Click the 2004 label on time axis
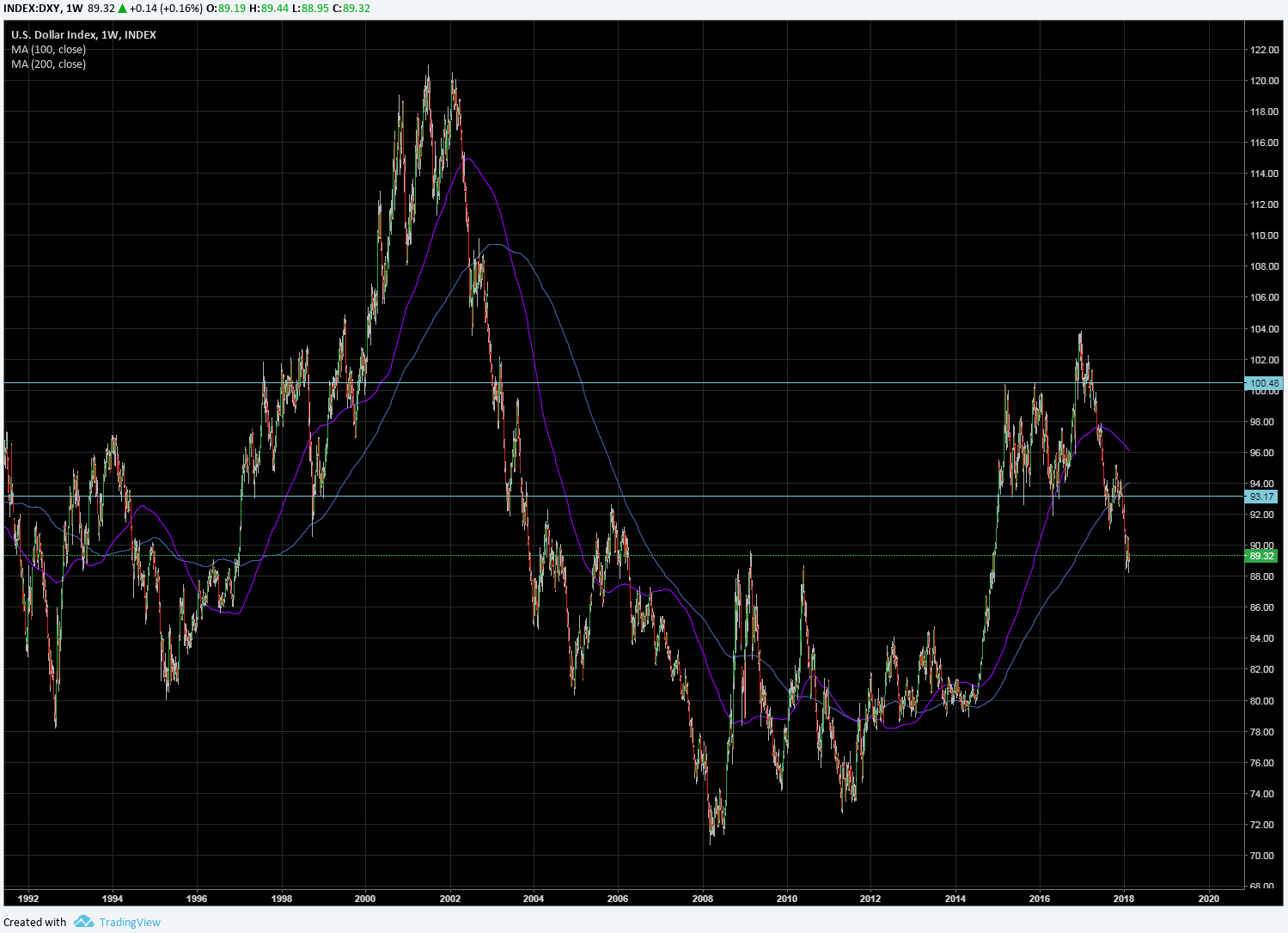This screenshot has width=1288, height=933. [x=534, y=899]
